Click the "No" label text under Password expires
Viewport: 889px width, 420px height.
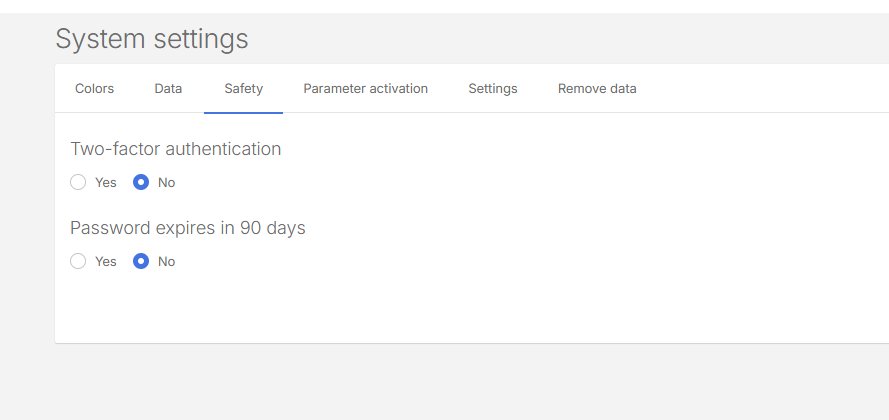tap(166, 261)
